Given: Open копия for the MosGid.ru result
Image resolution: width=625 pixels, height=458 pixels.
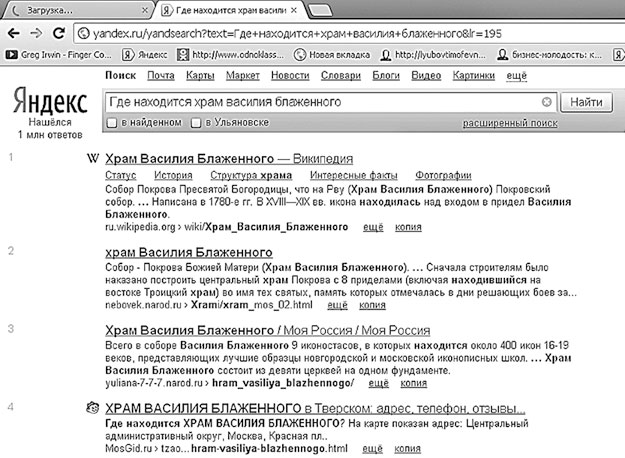Looking at the screenshot, I should (x=407, y=448).
